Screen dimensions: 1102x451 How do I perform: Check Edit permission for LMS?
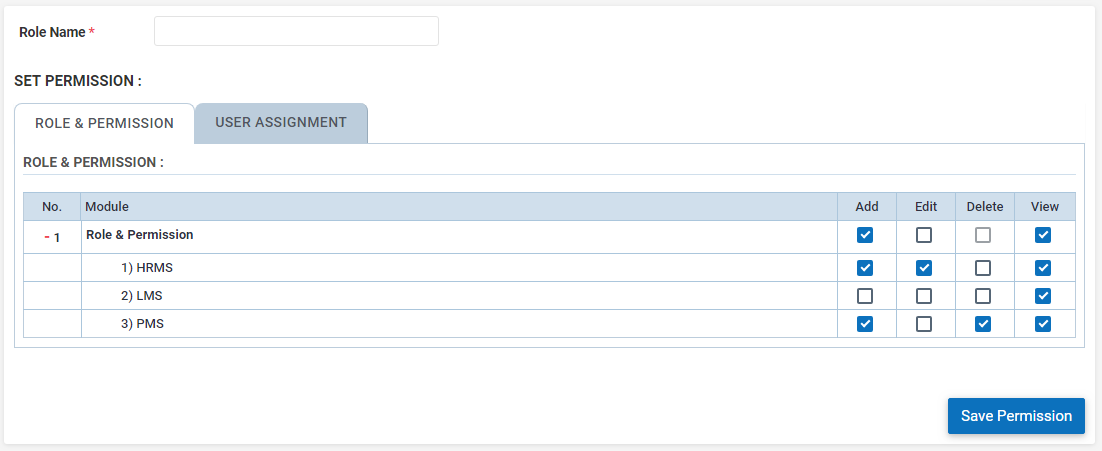click(x=924, y=296)
